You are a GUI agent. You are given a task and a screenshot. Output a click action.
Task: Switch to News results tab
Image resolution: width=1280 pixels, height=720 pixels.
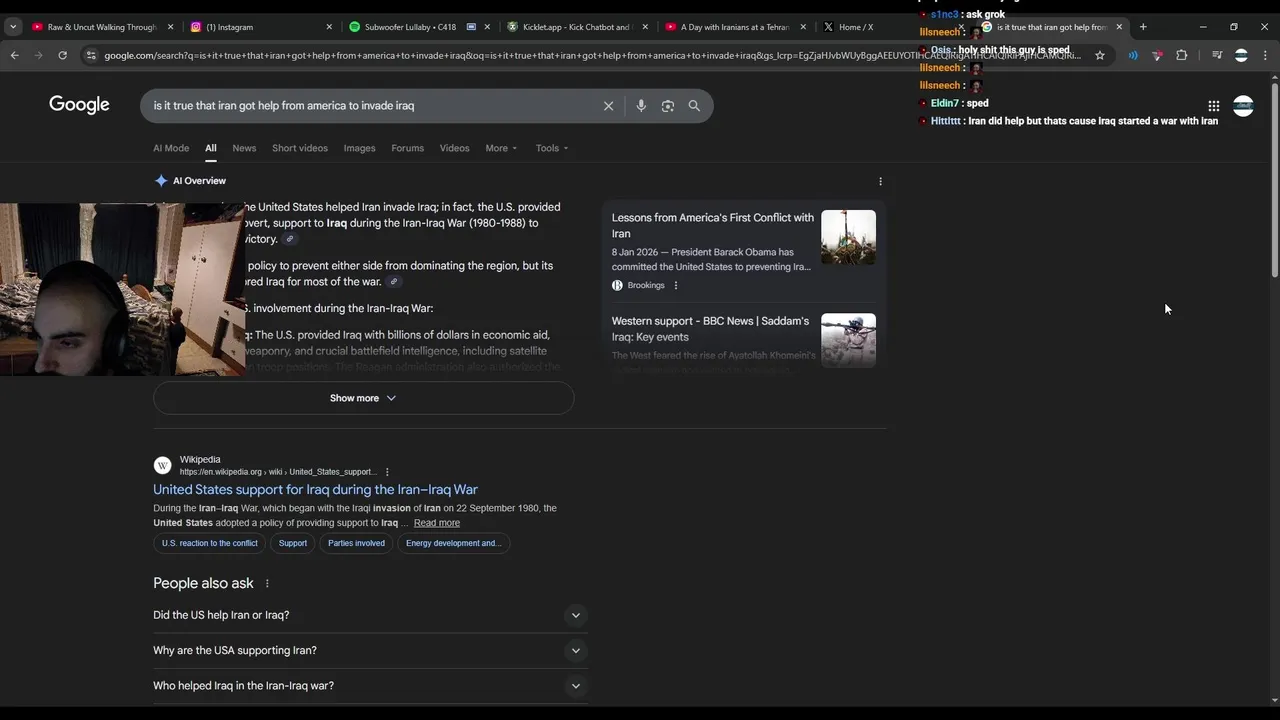click(x=244, y=148)
